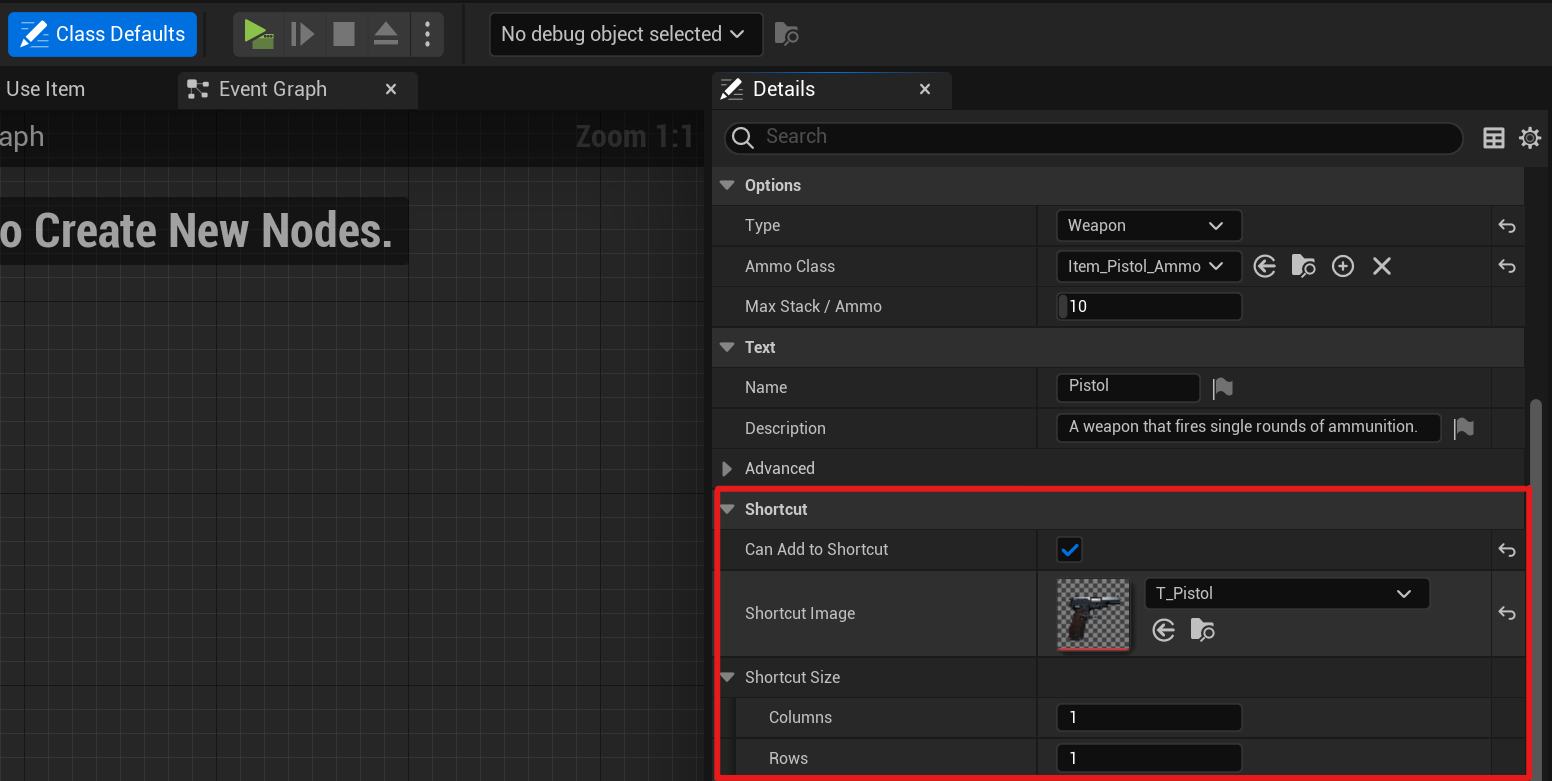Collapse the Shortcut section

727,509
